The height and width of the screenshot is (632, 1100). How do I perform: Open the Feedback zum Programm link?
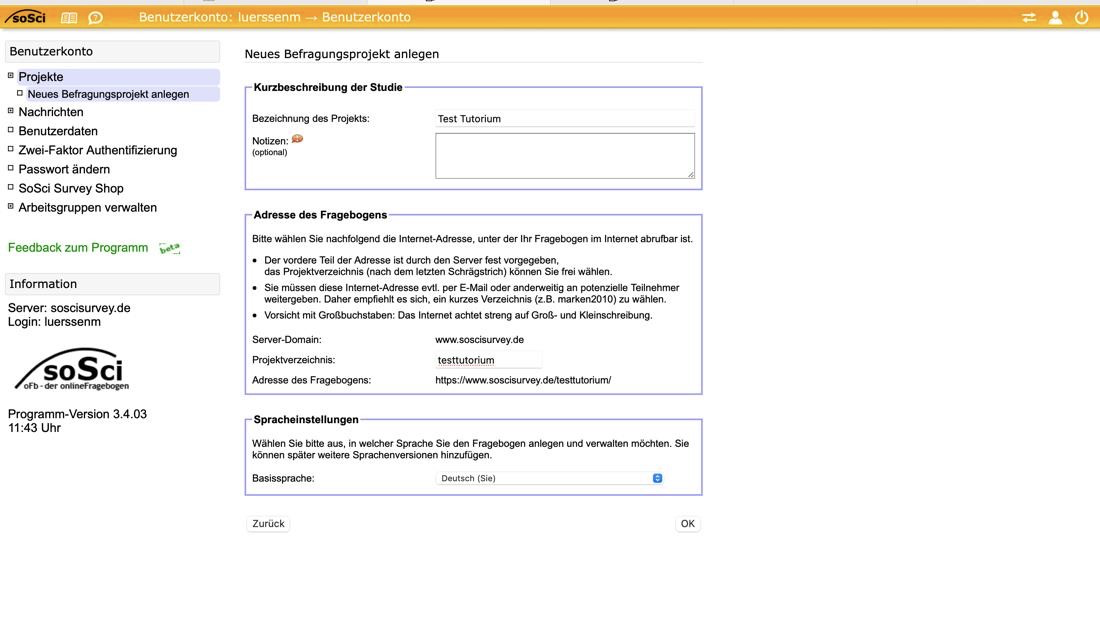(x=78, y=248)
